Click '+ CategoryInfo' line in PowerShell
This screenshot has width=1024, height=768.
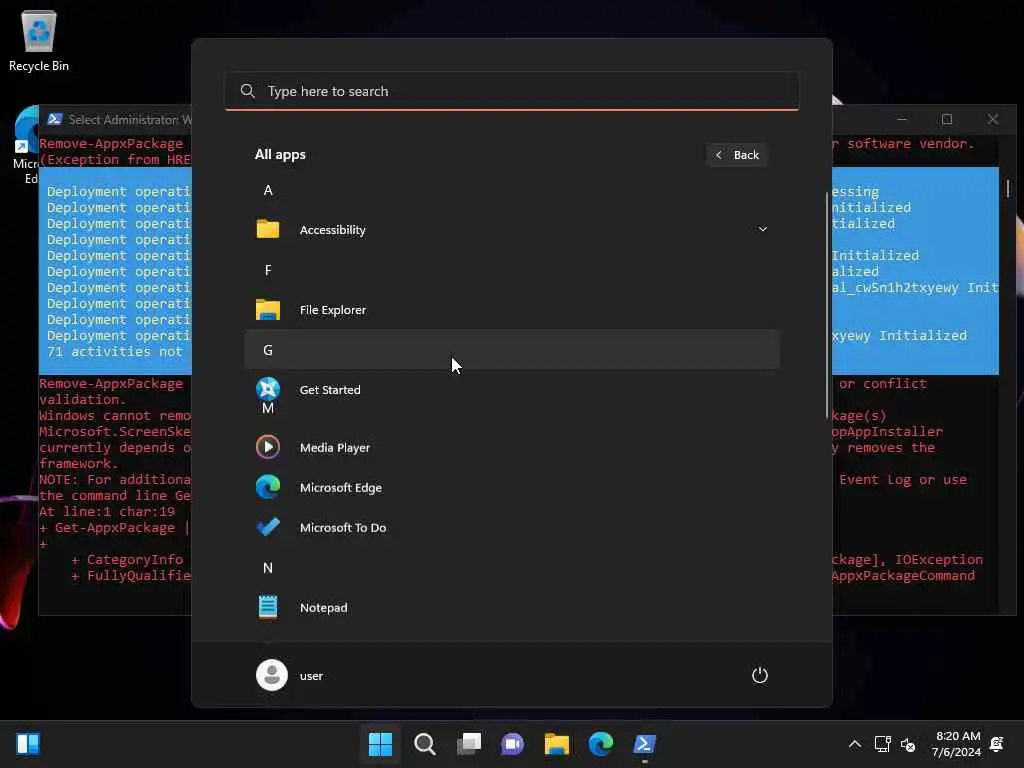(127, 559)
